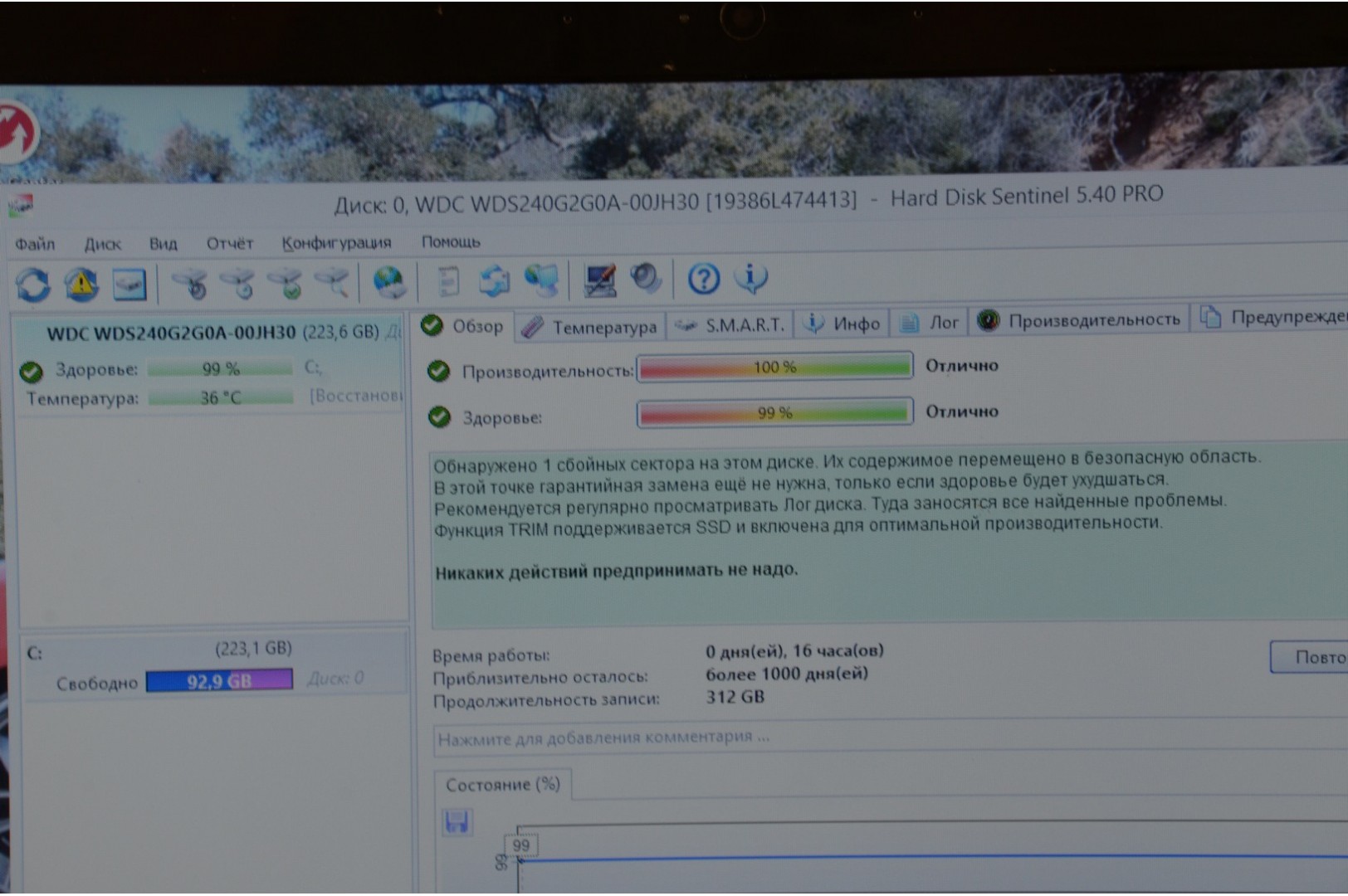
Task: Switch to the Температура tab
Action: pos(591,327)
